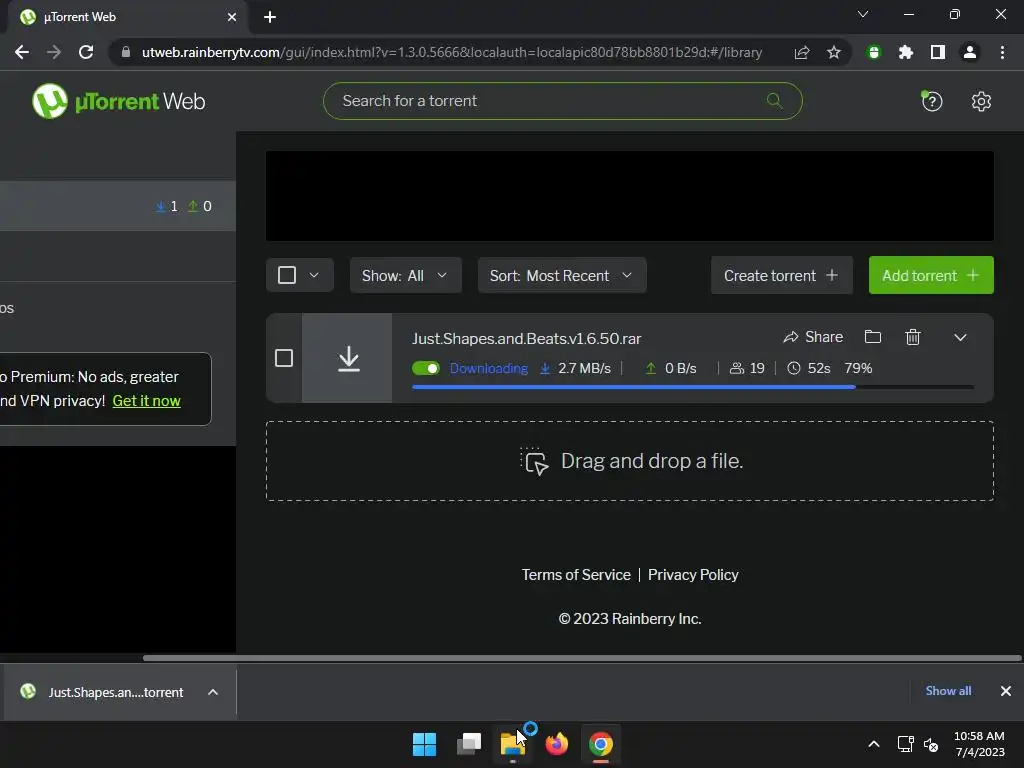This screenshot has height=768, width=1024.
Task: Click the download arrow thumbnail of the torrent
Action: point(347,358)
